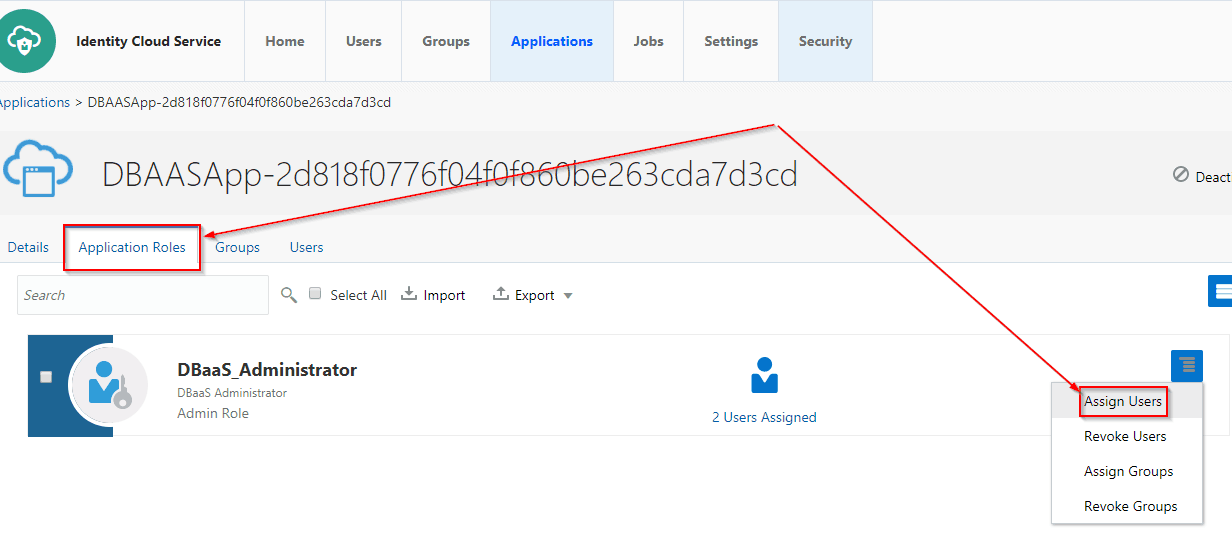Check the Select All checkbox
Viewport: 1232px width, 535px height.
(x=315, y=294)
